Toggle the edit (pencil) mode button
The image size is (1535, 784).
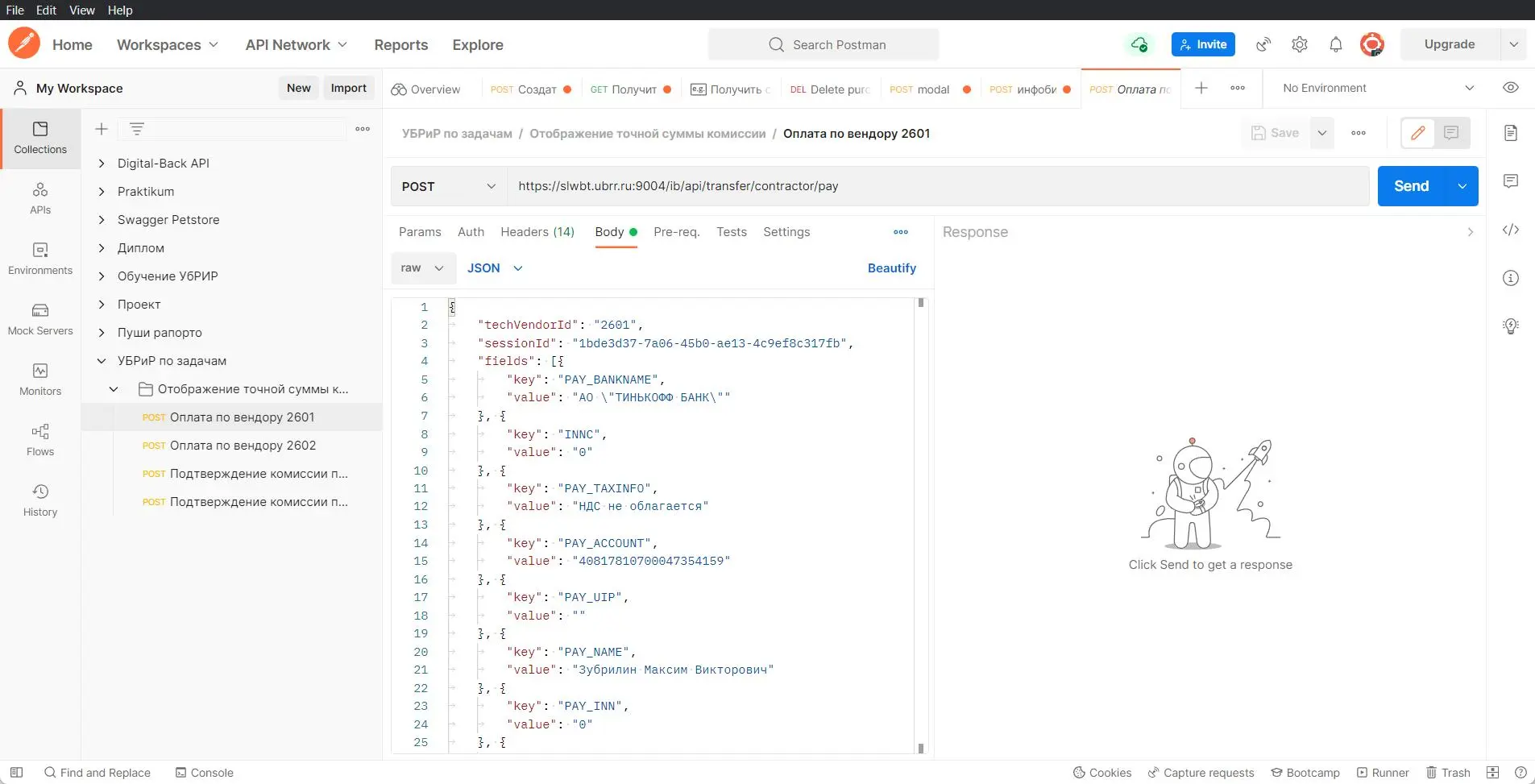pyautogui.click(x=1418, y=133)
